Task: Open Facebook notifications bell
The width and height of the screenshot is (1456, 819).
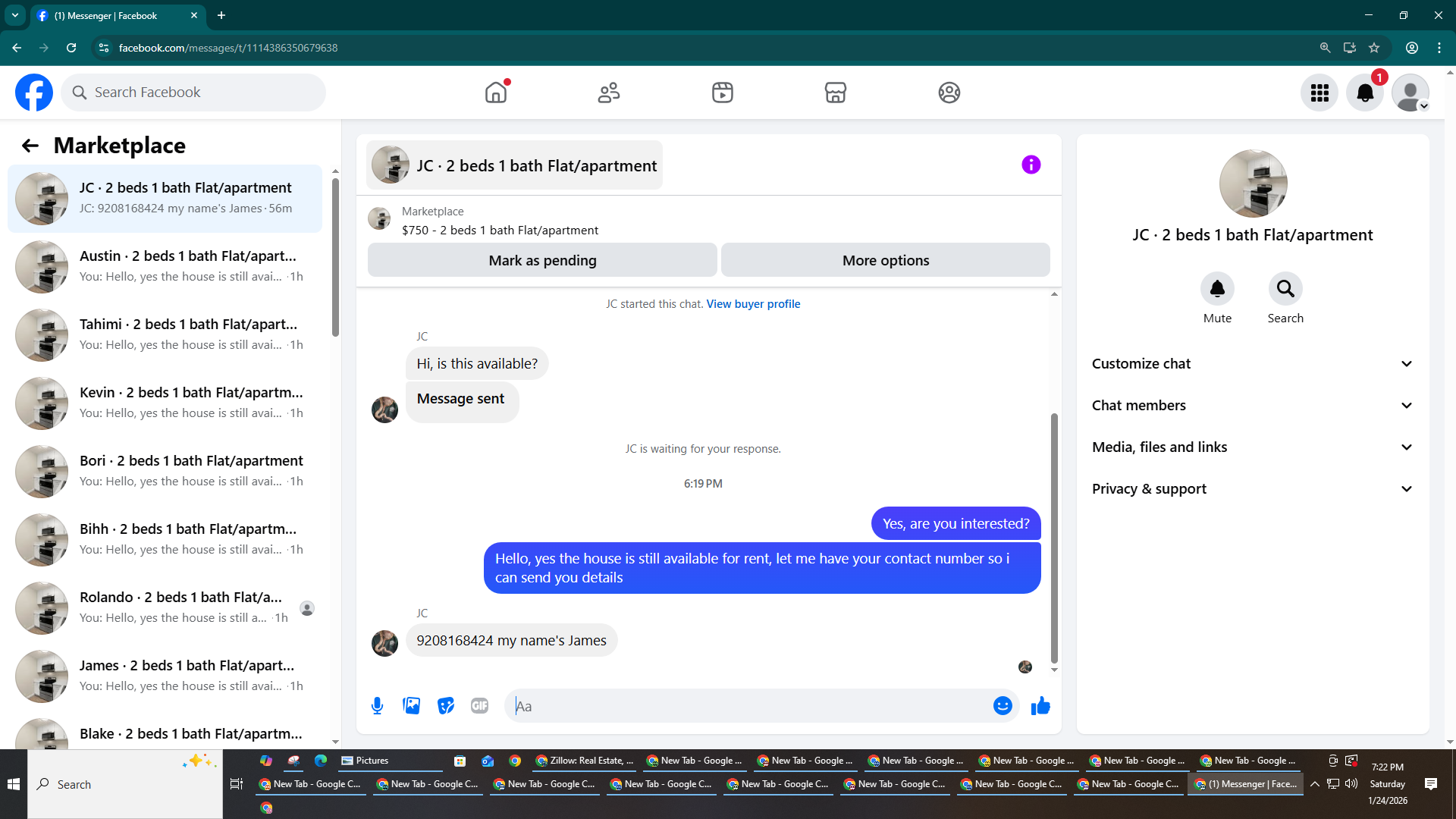Action: coord(1364,93)
